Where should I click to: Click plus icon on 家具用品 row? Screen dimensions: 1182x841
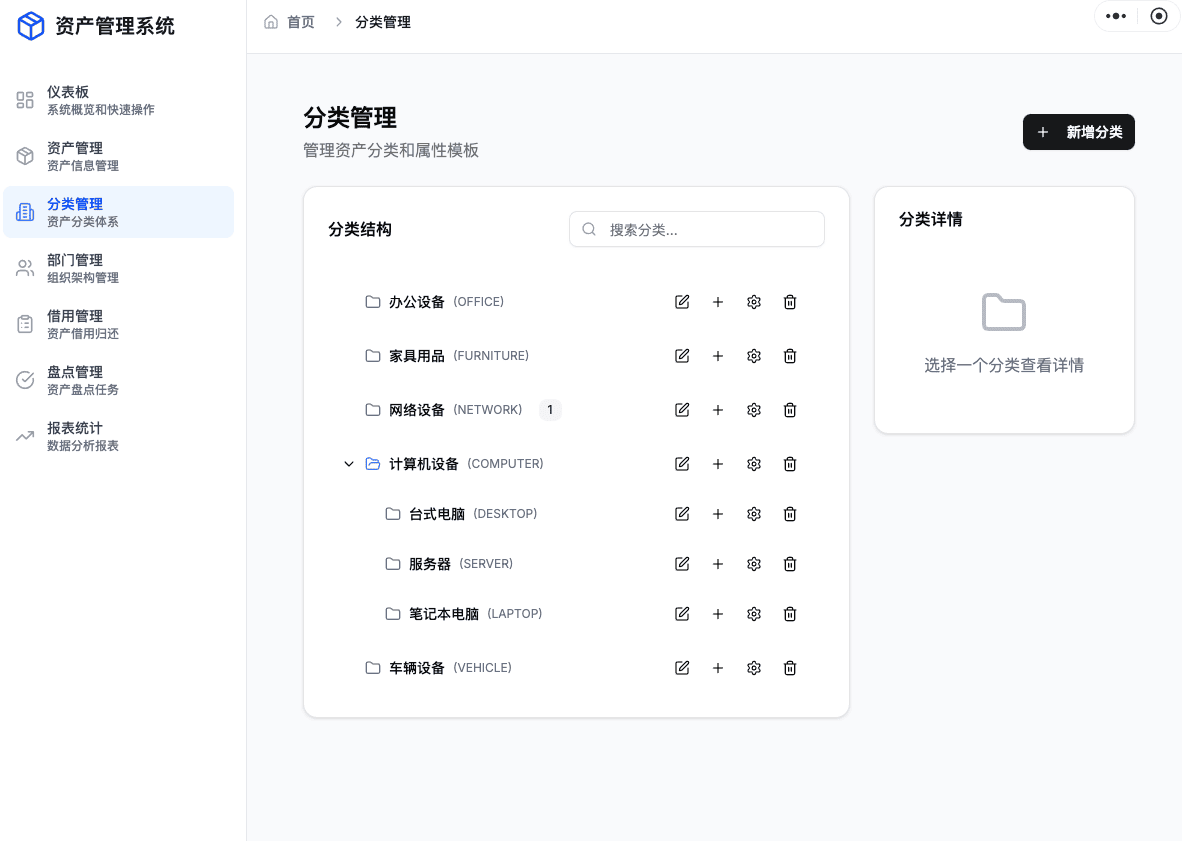point(718,356)
